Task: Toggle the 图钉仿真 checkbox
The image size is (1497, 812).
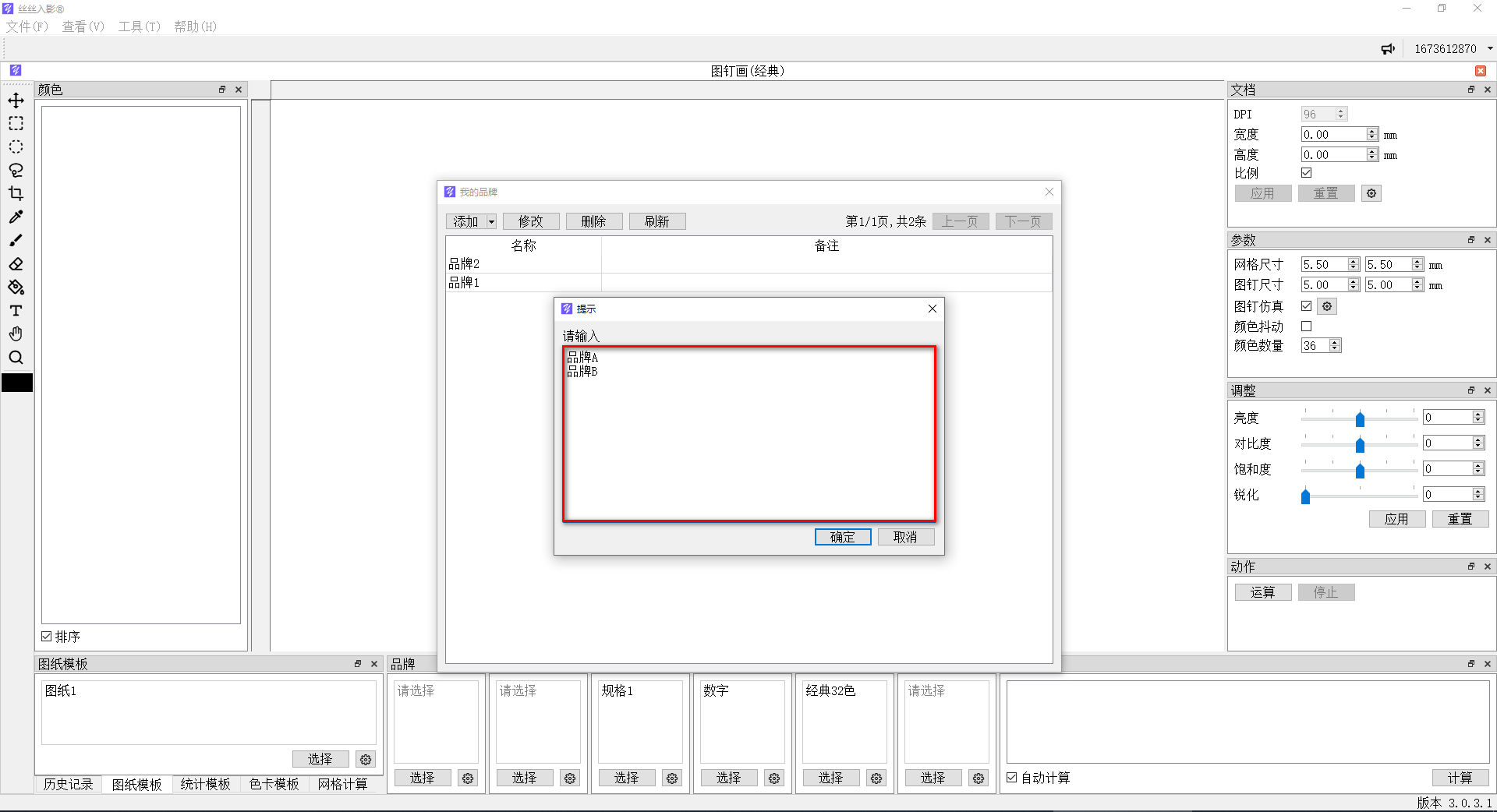Action: (x=1307, y=306)
